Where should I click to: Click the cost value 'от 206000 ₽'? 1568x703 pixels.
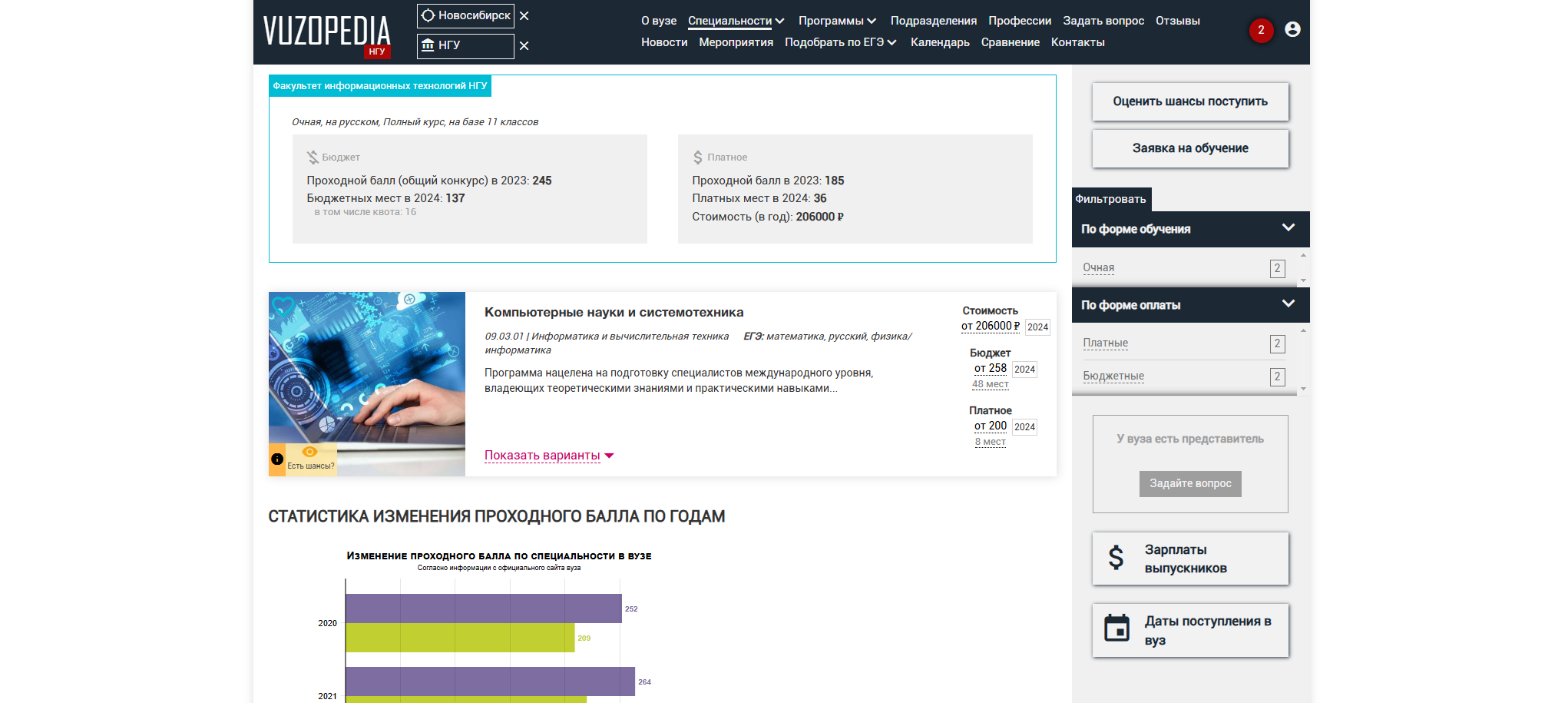pos(991,326)
